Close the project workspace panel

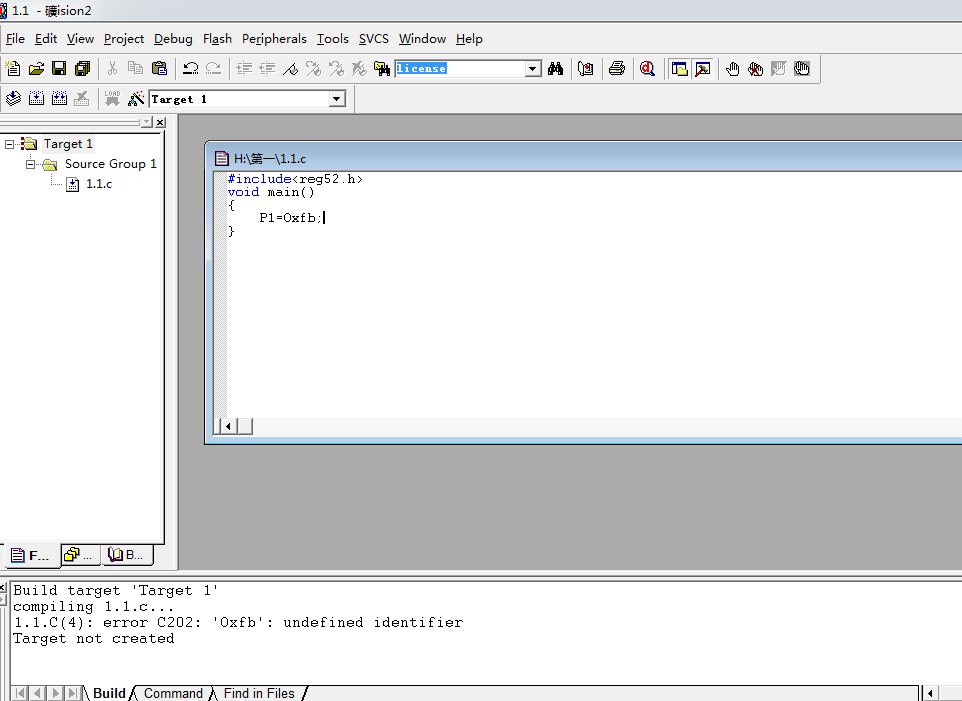pos(160,122)
